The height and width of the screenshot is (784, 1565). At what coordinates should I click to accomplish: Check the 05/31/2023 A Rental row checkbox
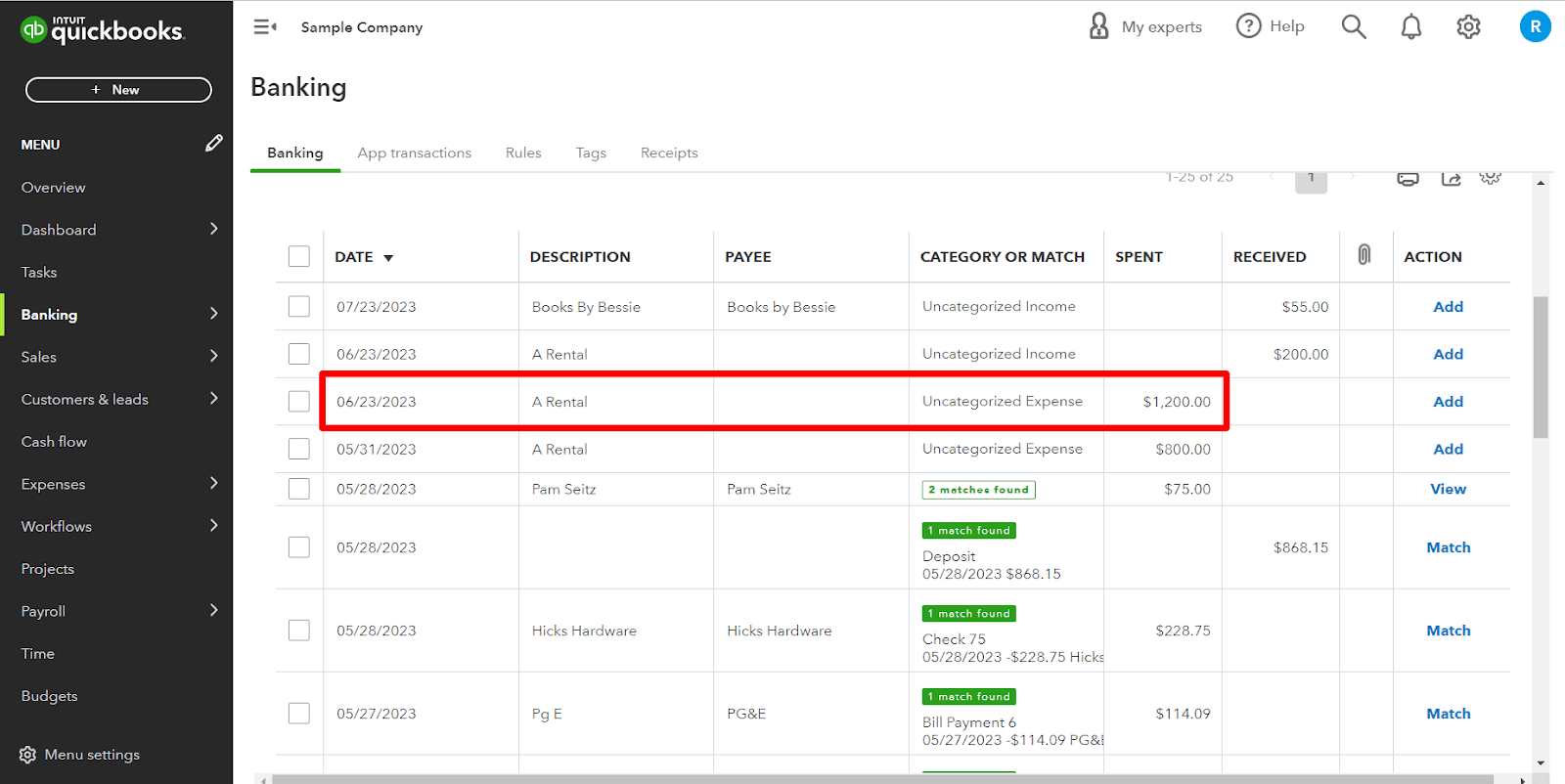[x=299, y=449]
